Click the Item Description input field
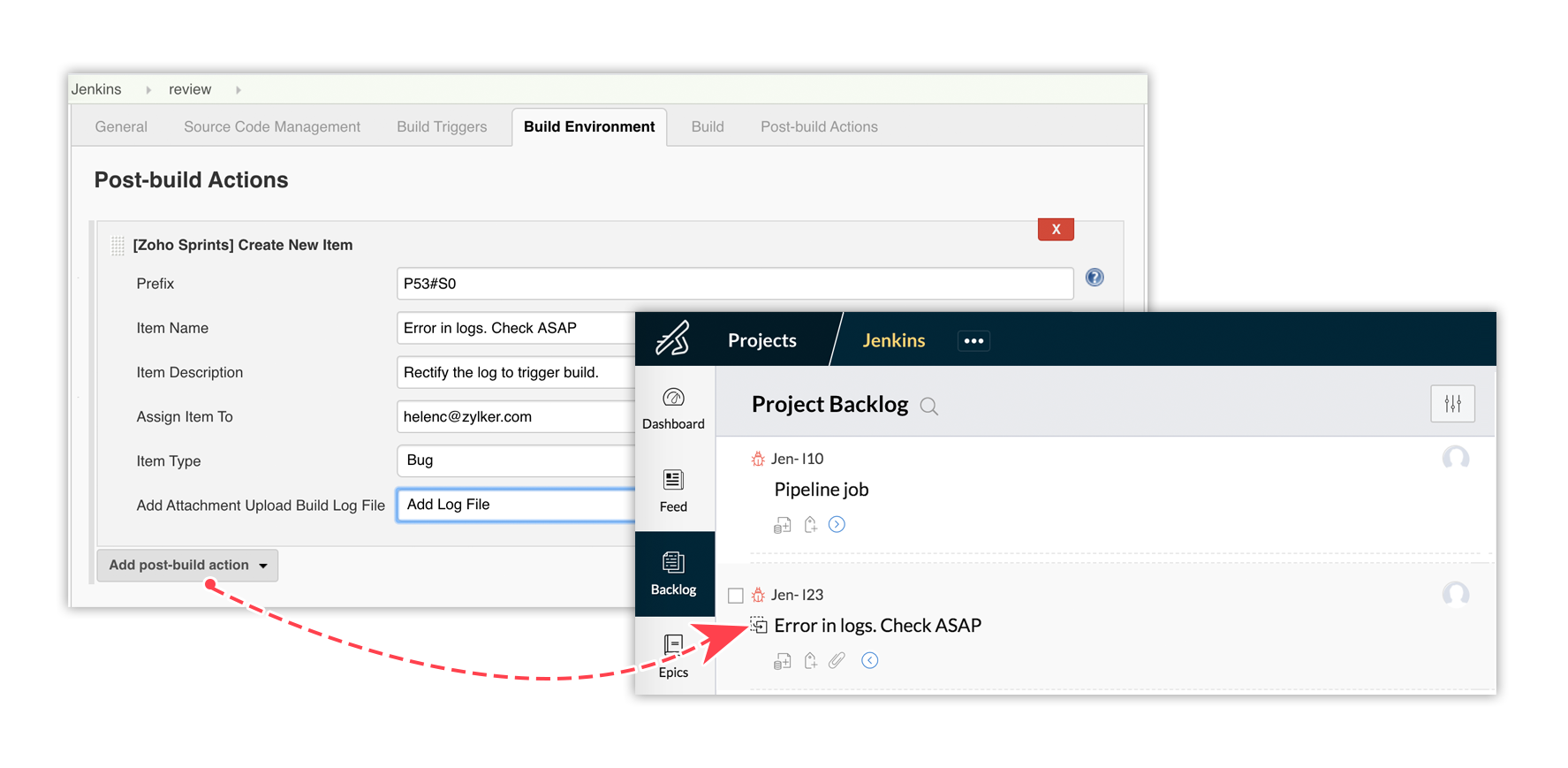Viewport: 1568px width, 768px height. click(x=516, y=372)
